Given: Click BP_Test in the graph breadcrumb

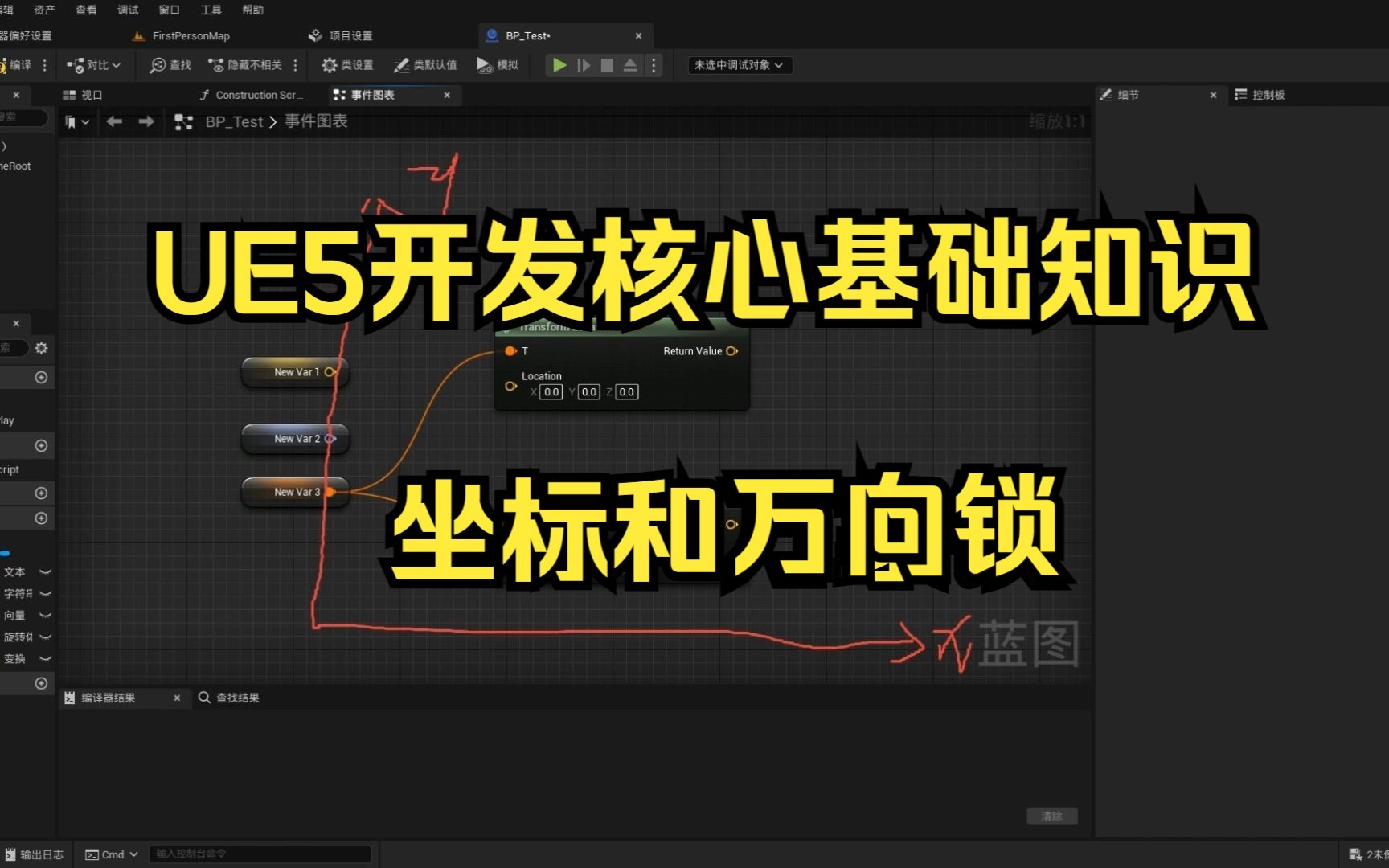Looking at the screenshot, I should 234,121.
